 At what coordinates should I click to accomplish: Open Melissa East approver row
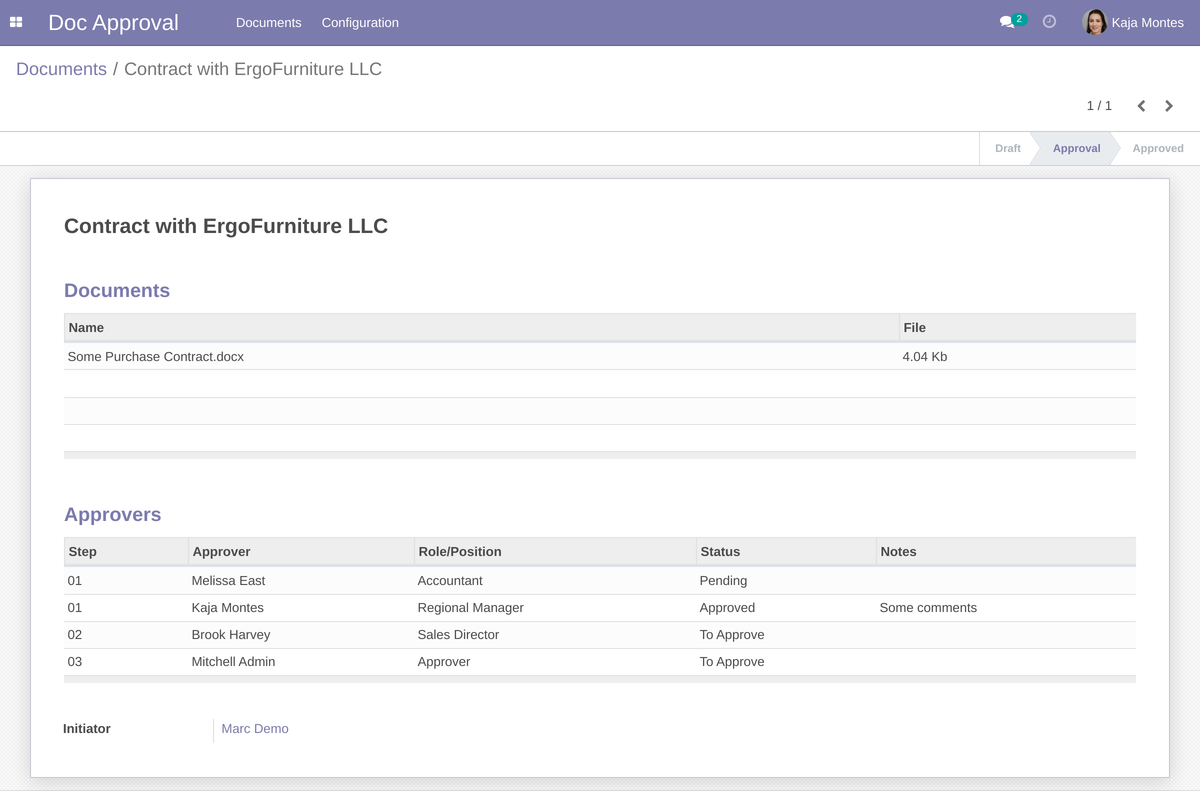(x=229, y=581)
